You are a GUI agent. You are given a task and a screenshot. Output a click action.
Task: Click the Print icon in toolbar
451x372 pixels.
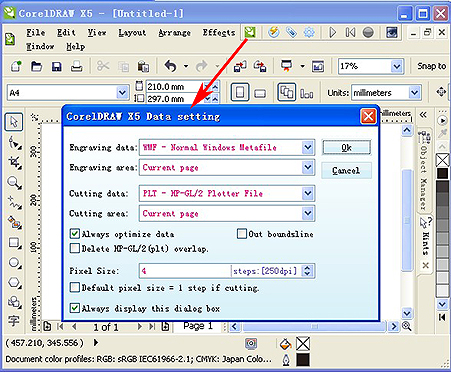click(x=76, y=67)
